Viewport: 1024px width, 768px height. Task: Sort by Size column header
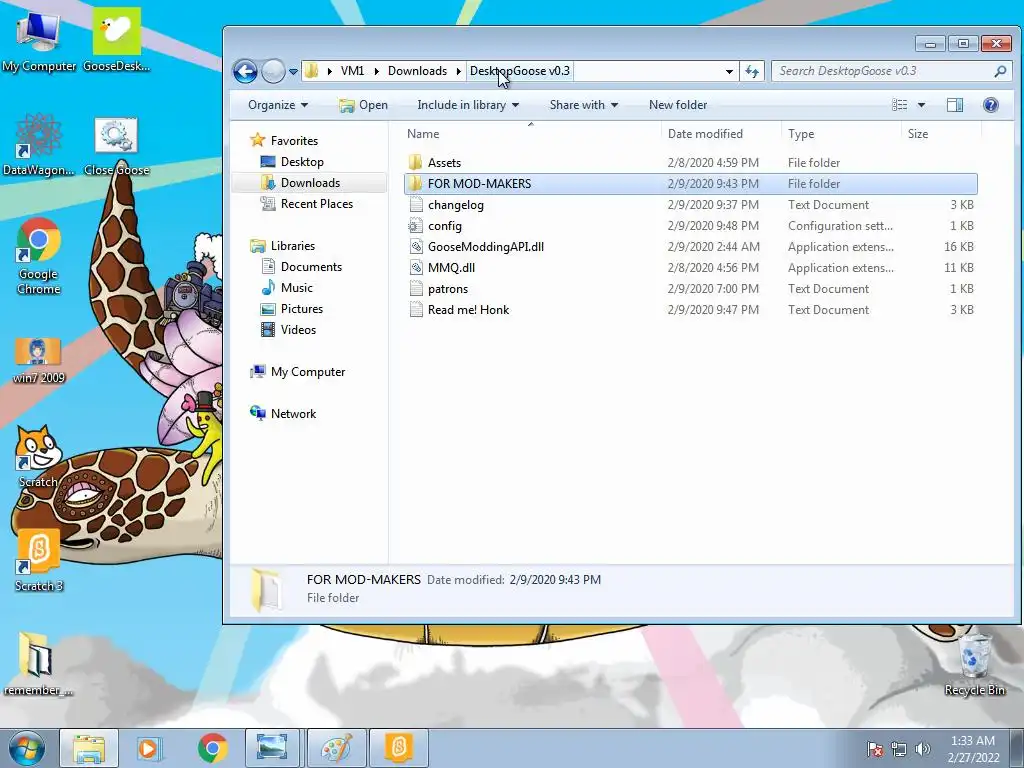click(941, 134)
